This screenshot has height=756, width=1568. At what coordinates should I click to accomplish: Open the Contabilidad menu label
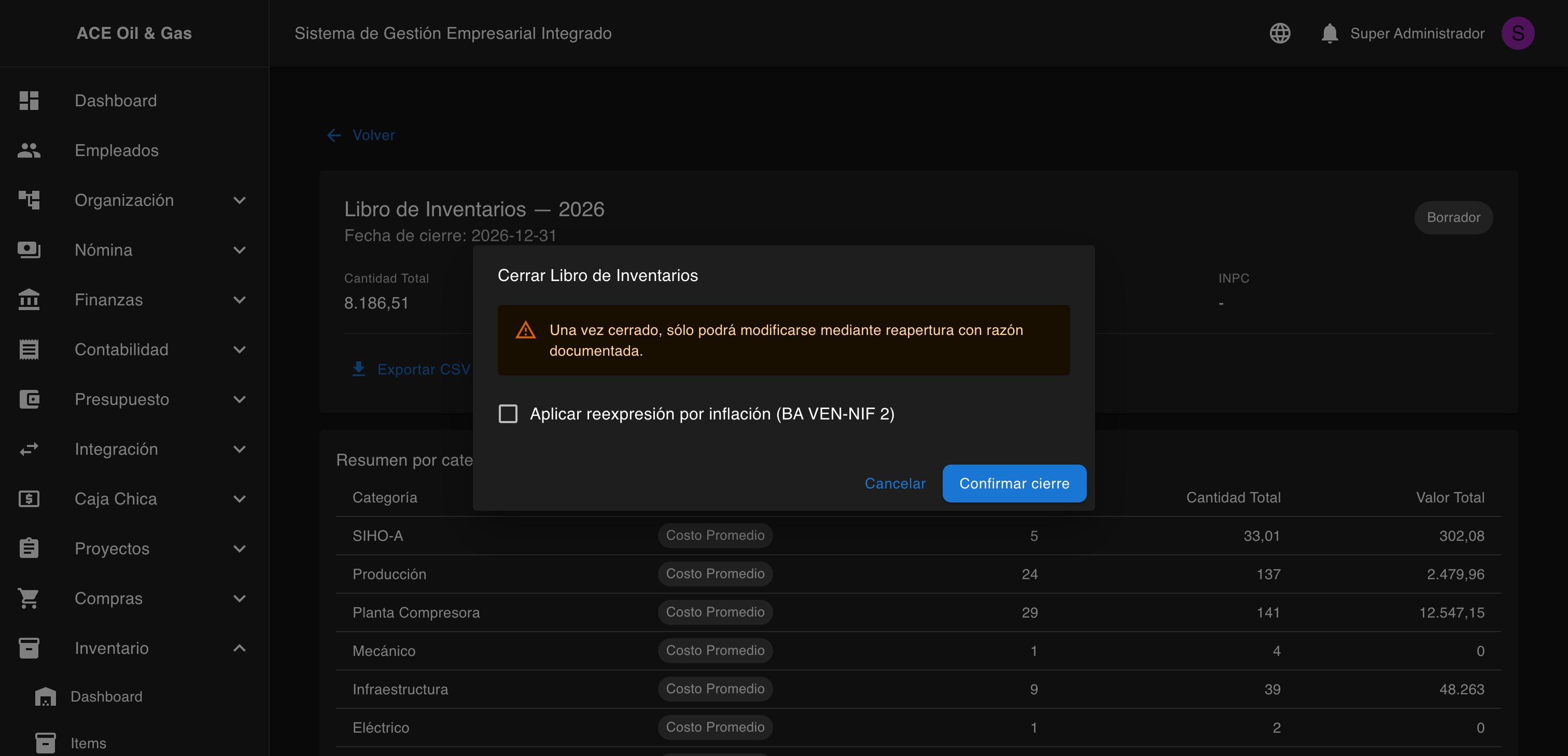[121, 349]
